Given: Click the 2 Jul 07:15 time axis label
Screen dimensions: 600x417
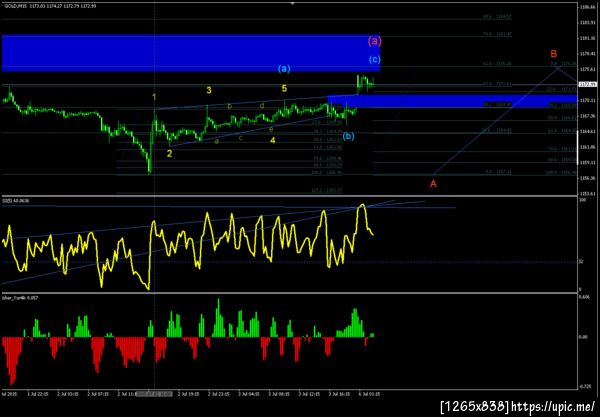Looking at the screenshot, I should [x=98, y=393].
